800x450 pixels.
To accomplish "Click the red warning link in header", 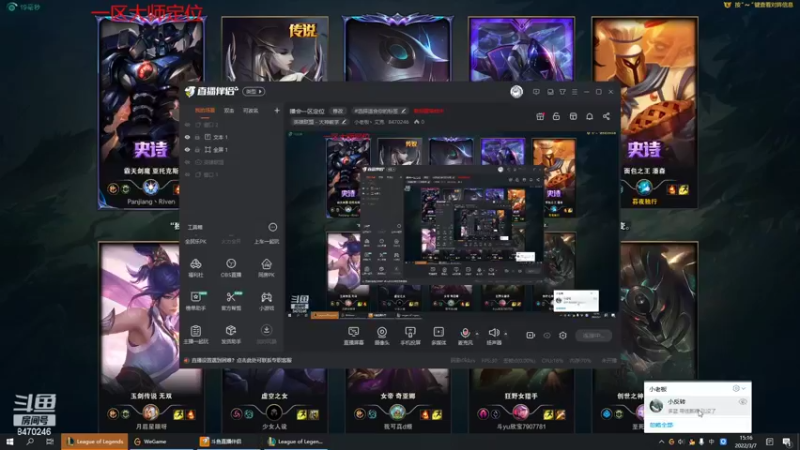I will [x=429, y=111].
